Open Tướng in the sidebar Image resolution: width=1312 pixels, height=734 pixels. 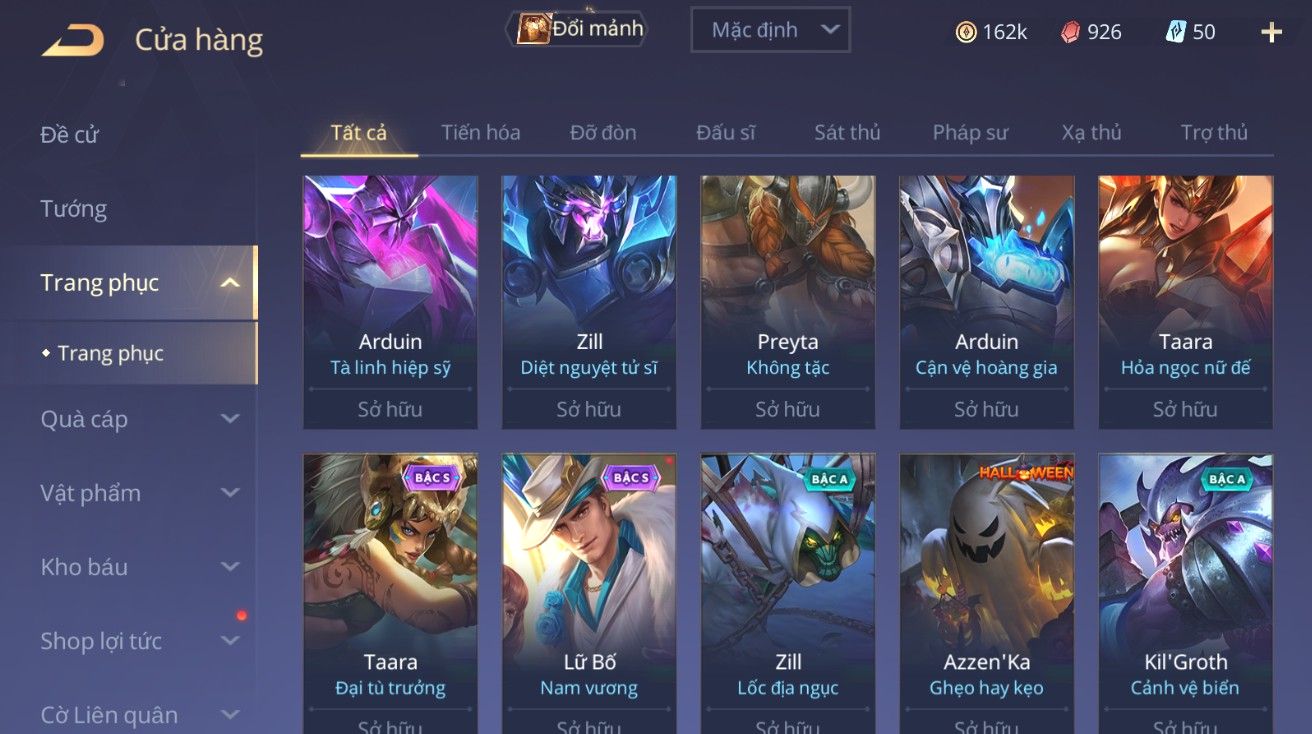point(73,209)
